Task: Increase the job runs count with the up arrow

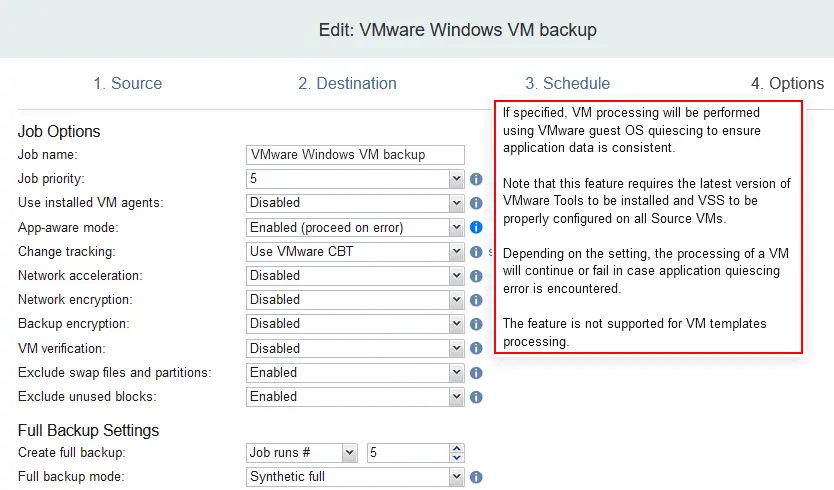Action: coord(456,449)
